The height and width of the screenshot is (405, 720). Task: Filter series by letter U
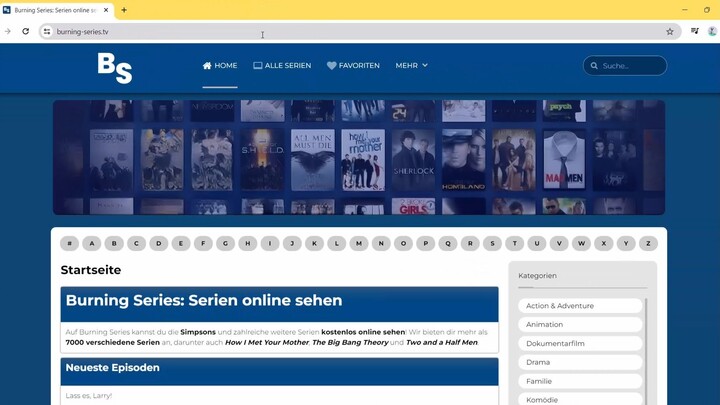537,243
